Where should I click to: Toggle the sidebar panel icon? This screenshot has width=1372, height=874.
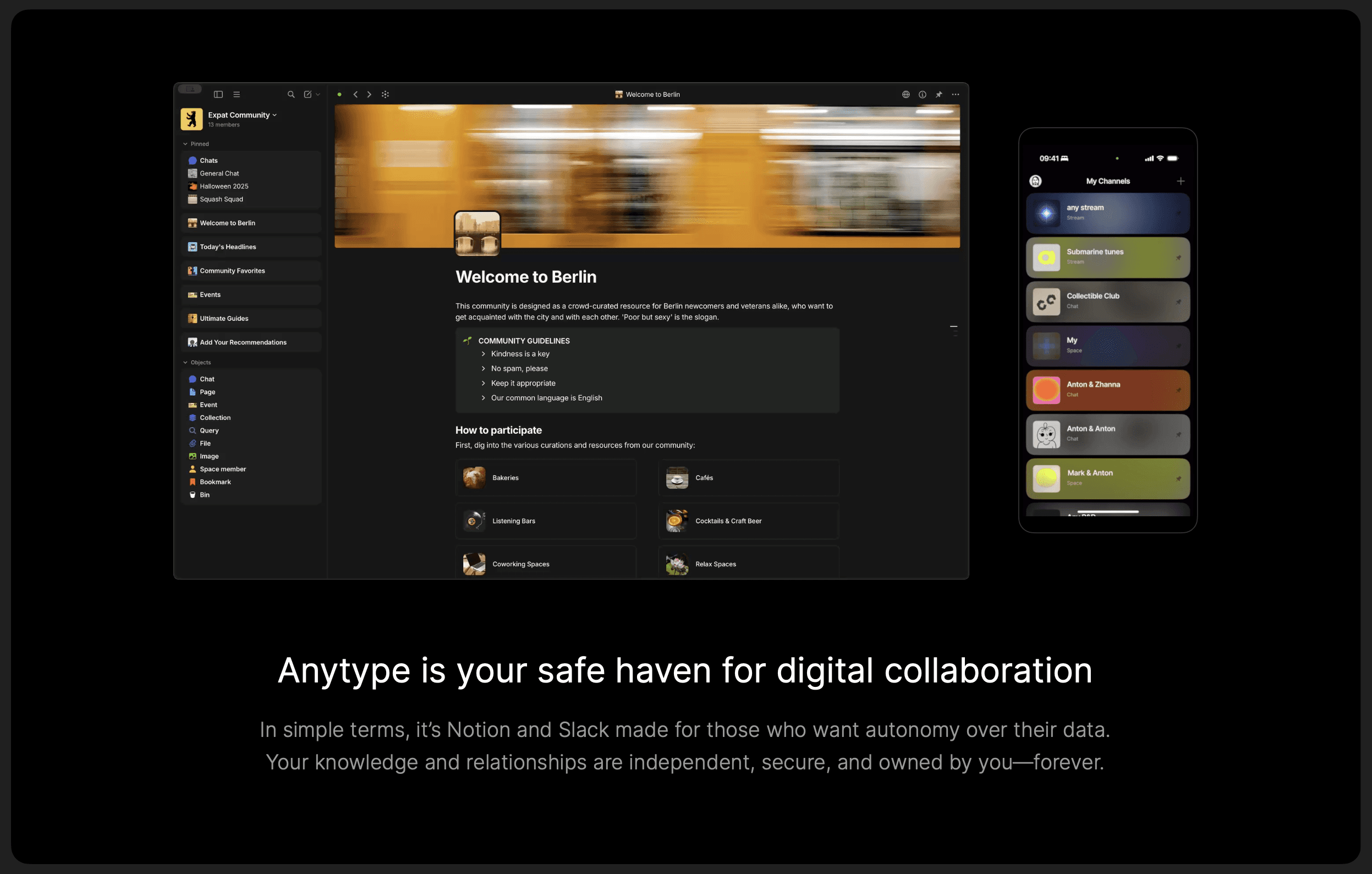click(x=218, y=94)
